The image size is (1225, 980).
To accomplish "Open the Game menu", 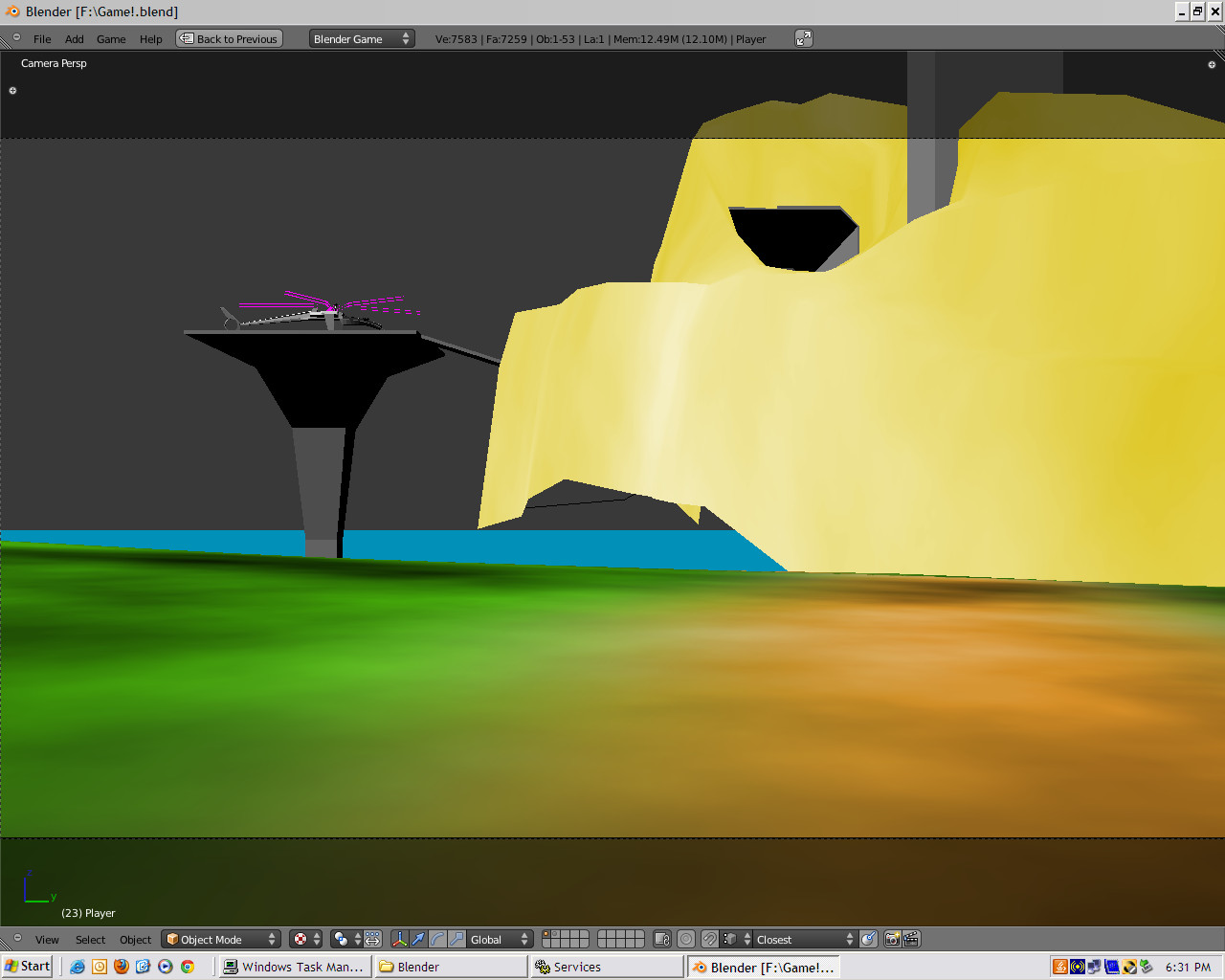I will [111, 39].
